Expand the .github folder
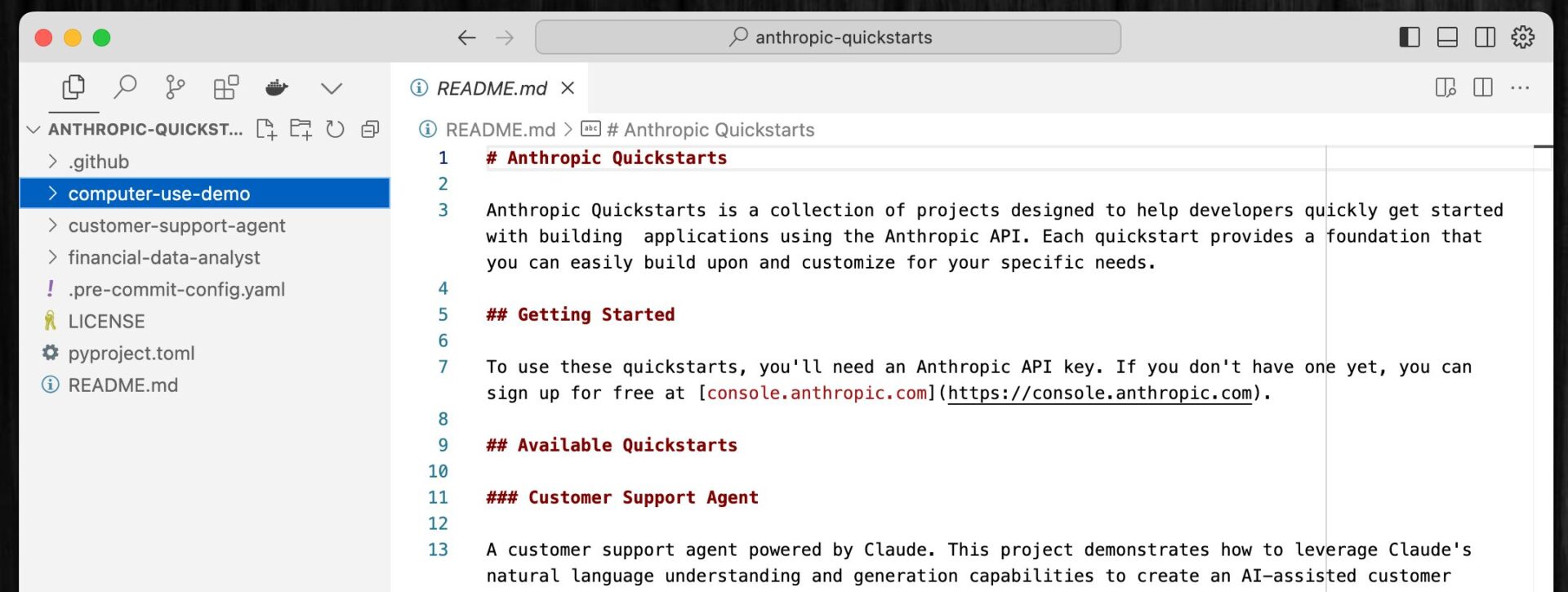Image resolution: width=1568 pixels, height=592 pixels. pos(98,162)
